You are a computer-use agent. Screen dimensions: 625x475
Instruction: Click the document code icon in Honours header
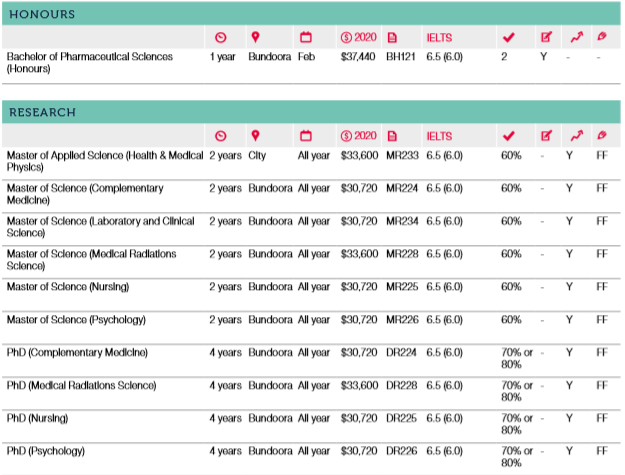(x=393, y=38)
